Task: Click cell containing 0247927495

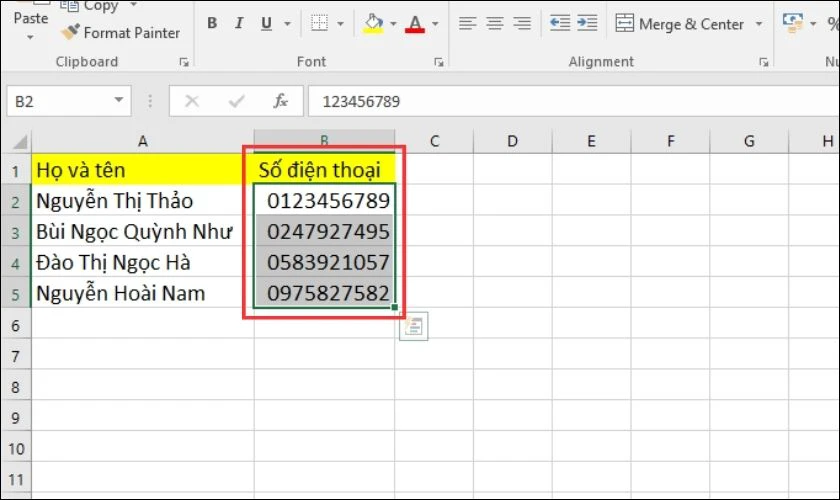Action: click(x=324, y=232)
